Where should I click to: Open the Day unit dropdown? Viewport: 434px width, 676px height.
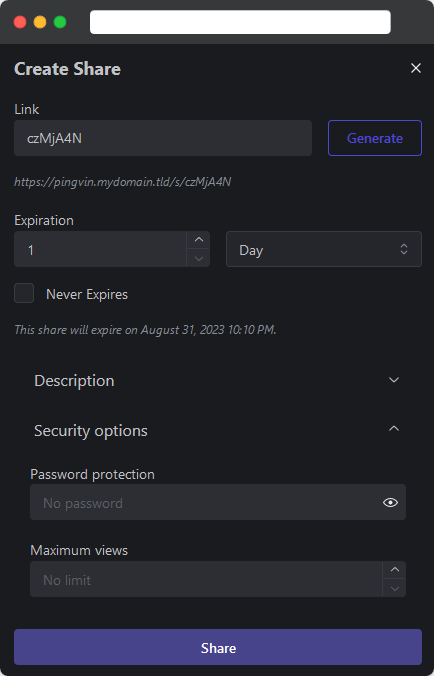pos(324,249)
